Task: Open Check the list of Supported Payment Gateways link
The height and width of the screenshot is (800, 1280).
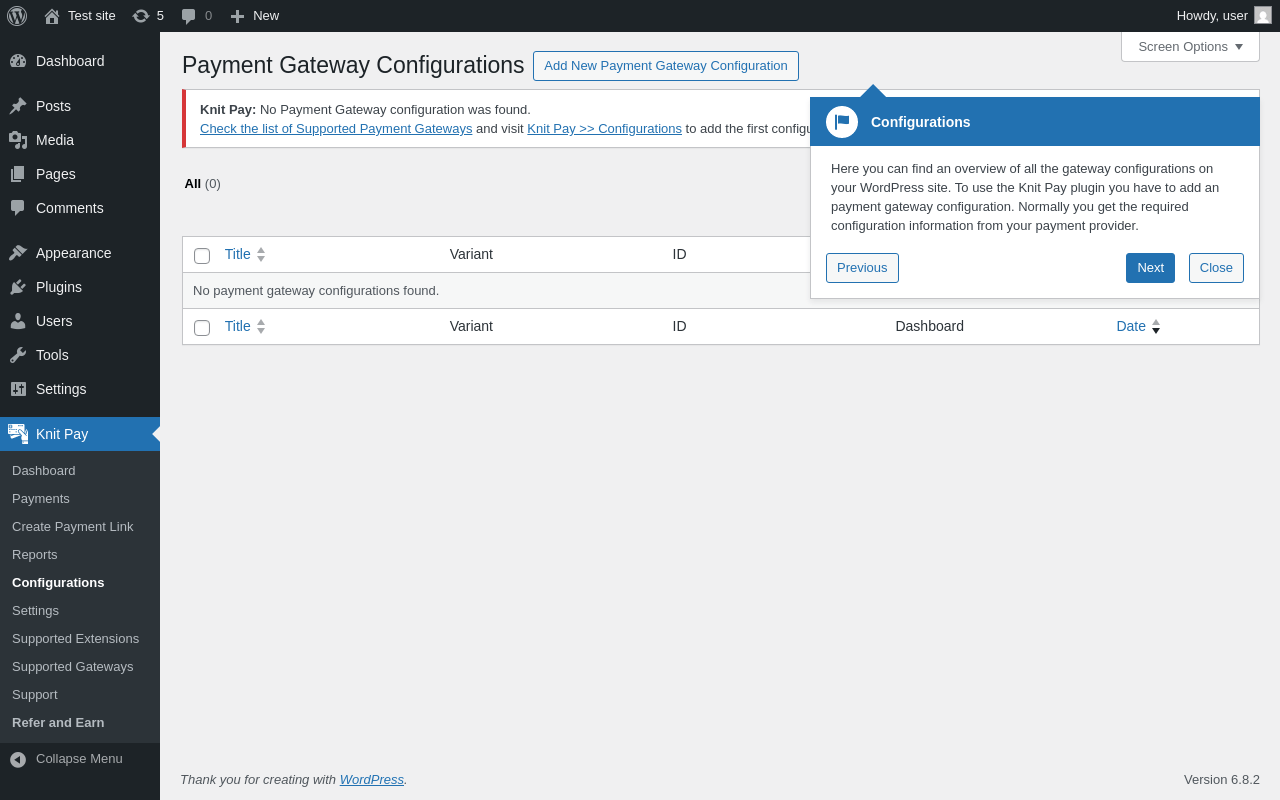Action: pos(336,129)
